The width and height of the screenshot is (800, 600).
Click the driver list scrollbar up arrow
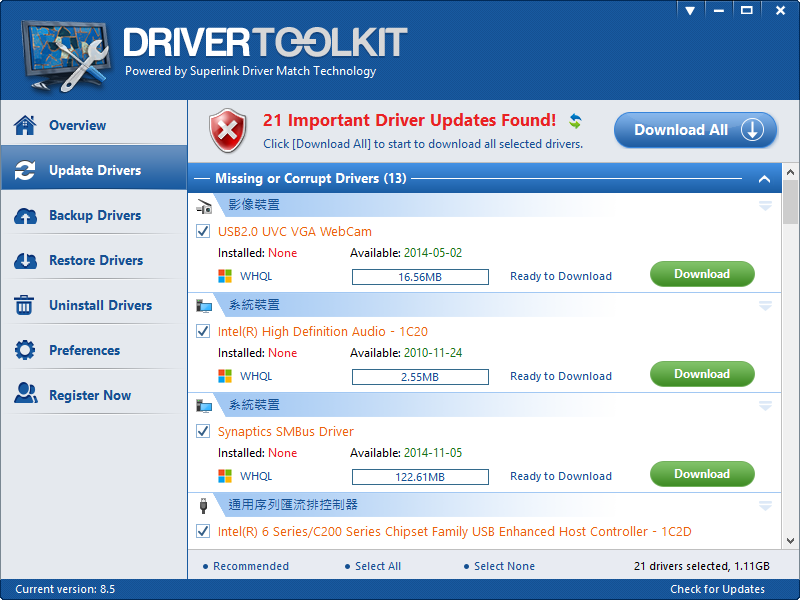point(790,172)
